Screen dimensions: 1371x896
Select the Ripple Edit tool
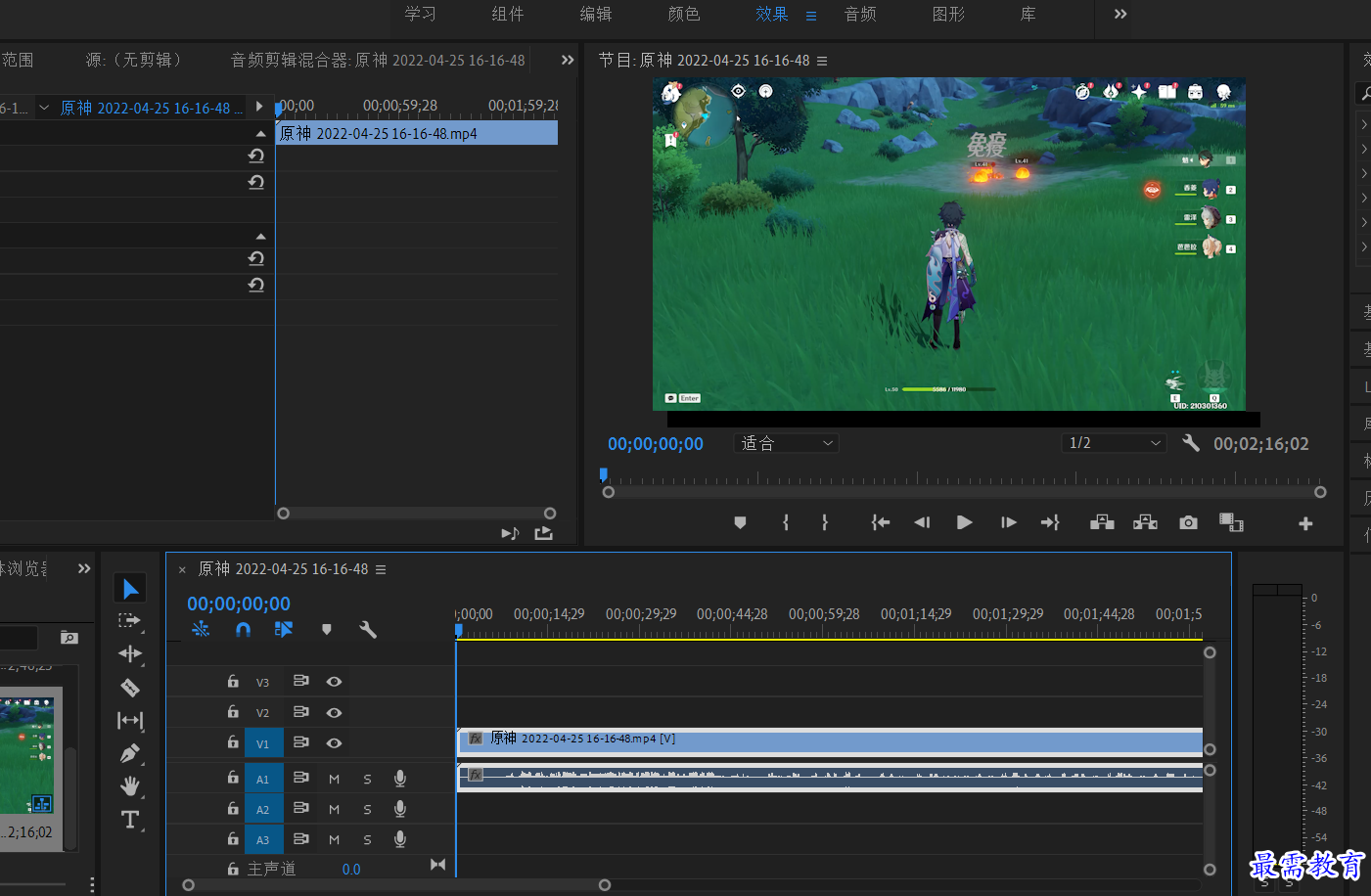tap(129, 653)
